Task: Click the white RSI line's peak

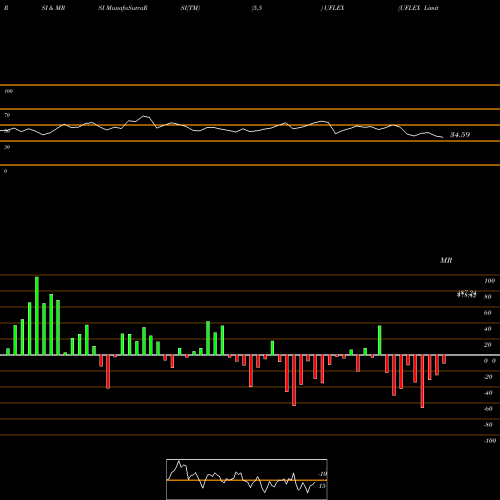Action: tap(144, 116)
